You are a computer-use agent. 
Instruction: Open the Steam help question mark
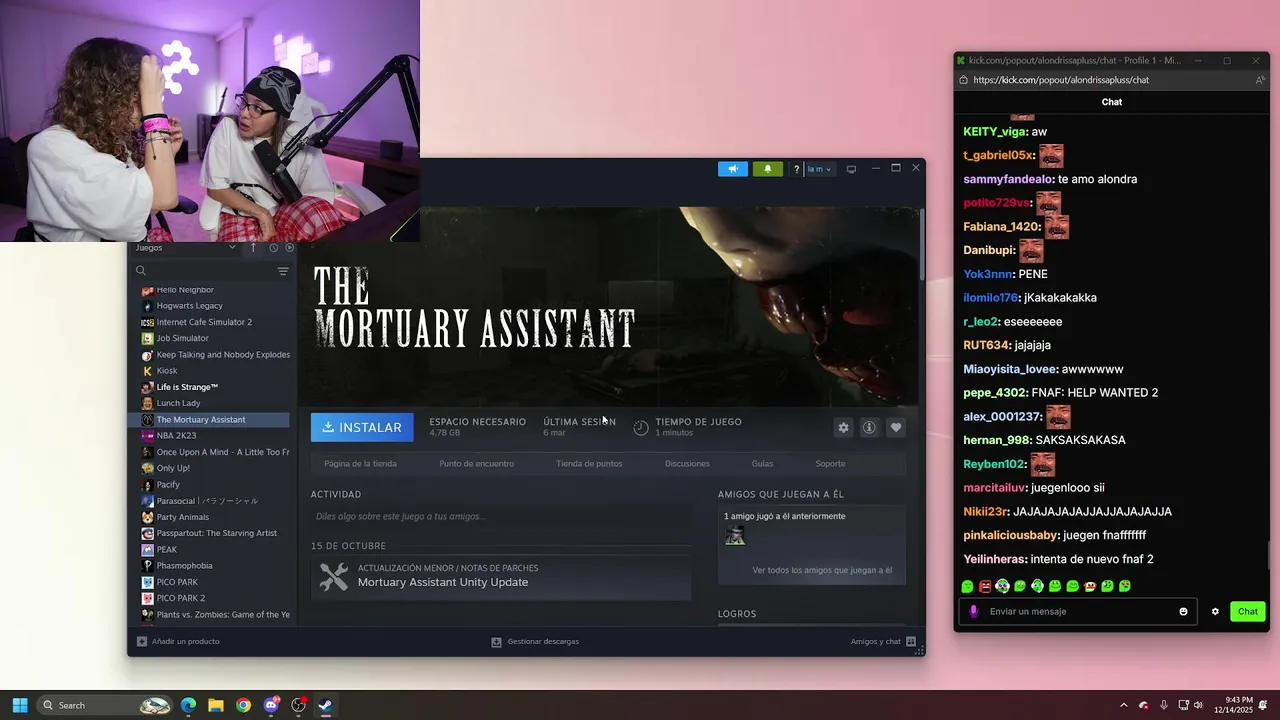[x=796, y=169]
